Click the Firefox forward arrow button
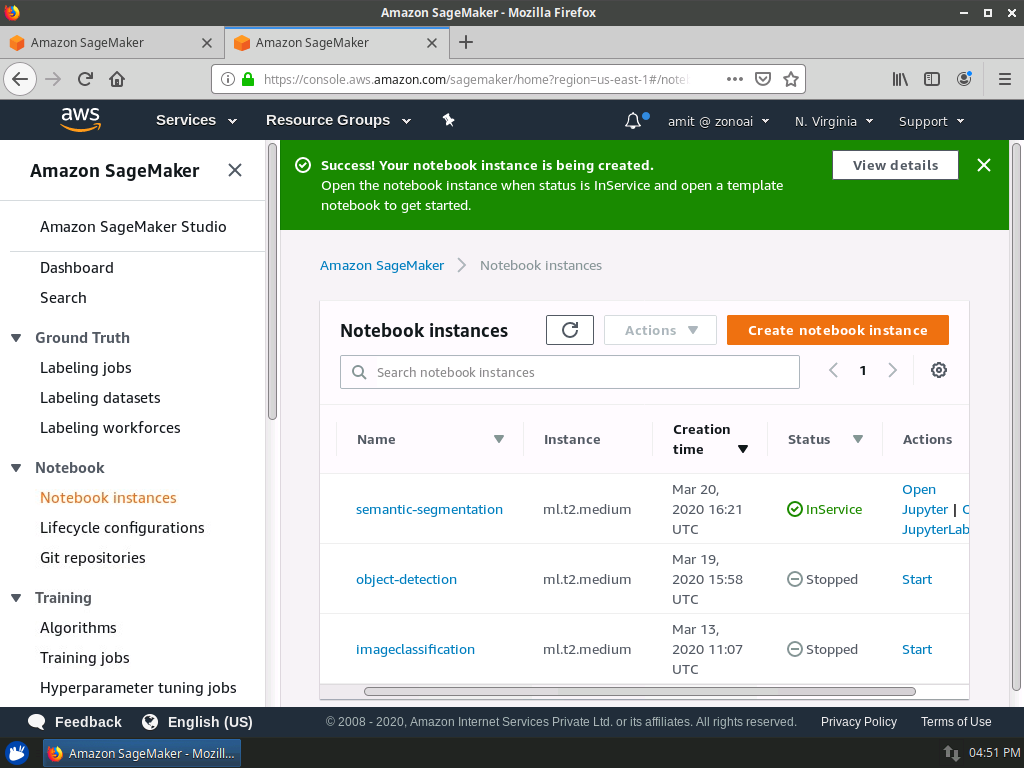Screen dimensions: 1024x768 53,79
